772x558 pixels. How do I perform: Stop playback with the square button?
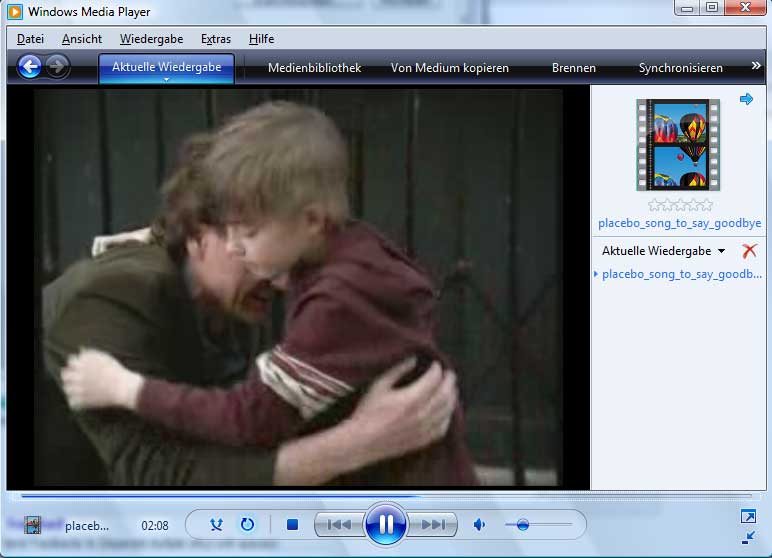(x=292, y=525)
